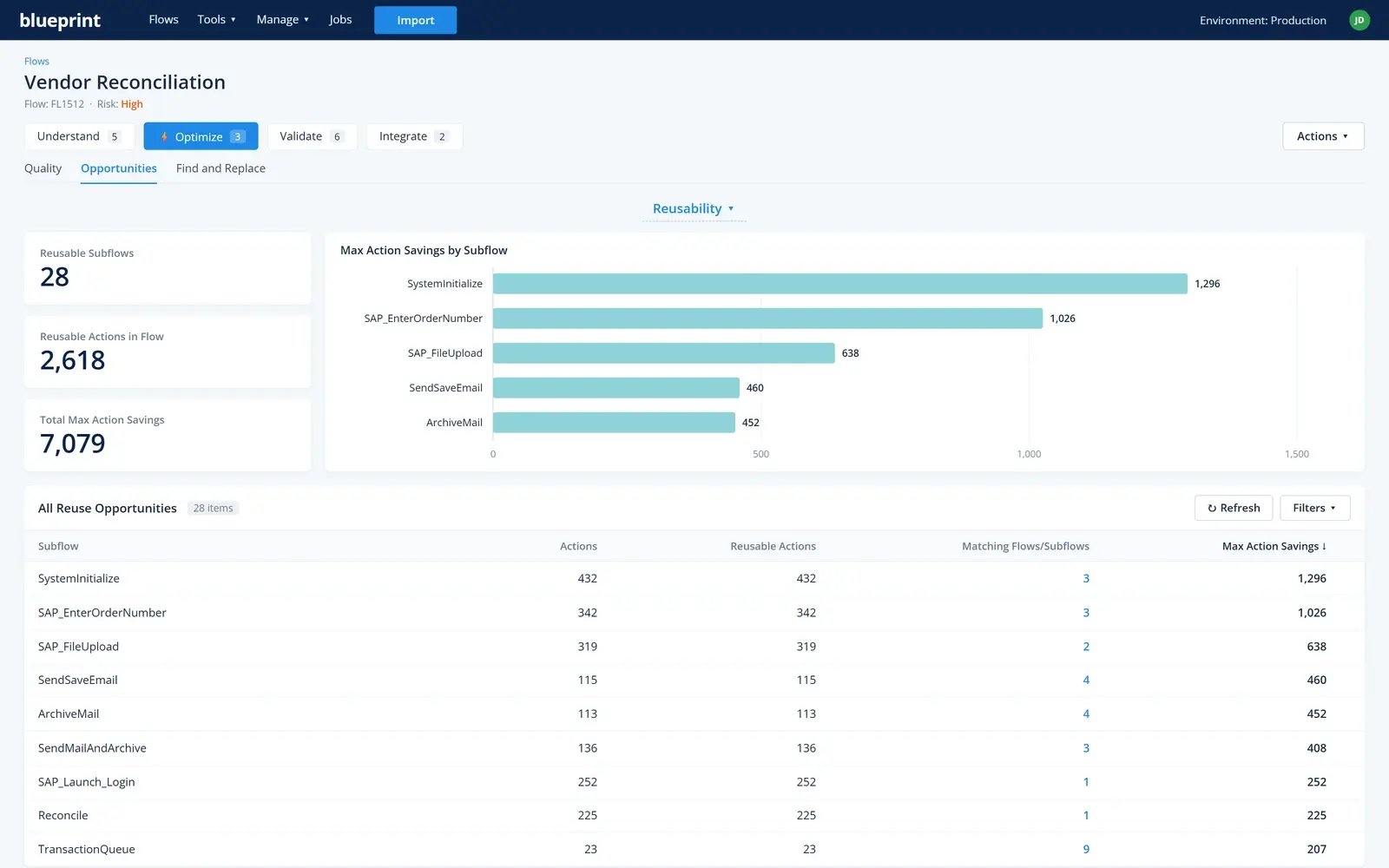Click the Refresh button
The width and height of the screenshot is (1389, 868).
click(1234, 508)
